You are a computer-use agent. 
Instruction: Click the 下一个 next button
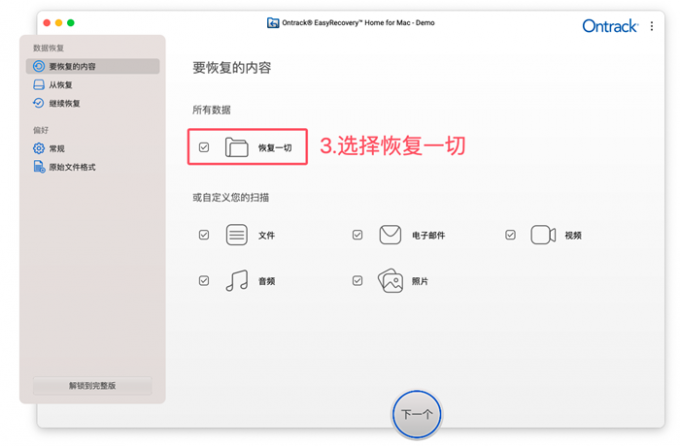tap(417, 414)
